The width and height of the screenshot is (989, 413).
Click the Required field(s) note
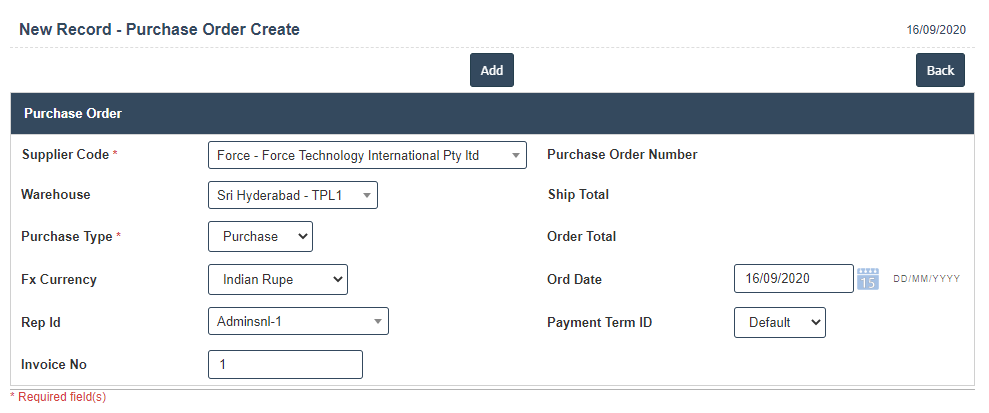tap(58, 397)
